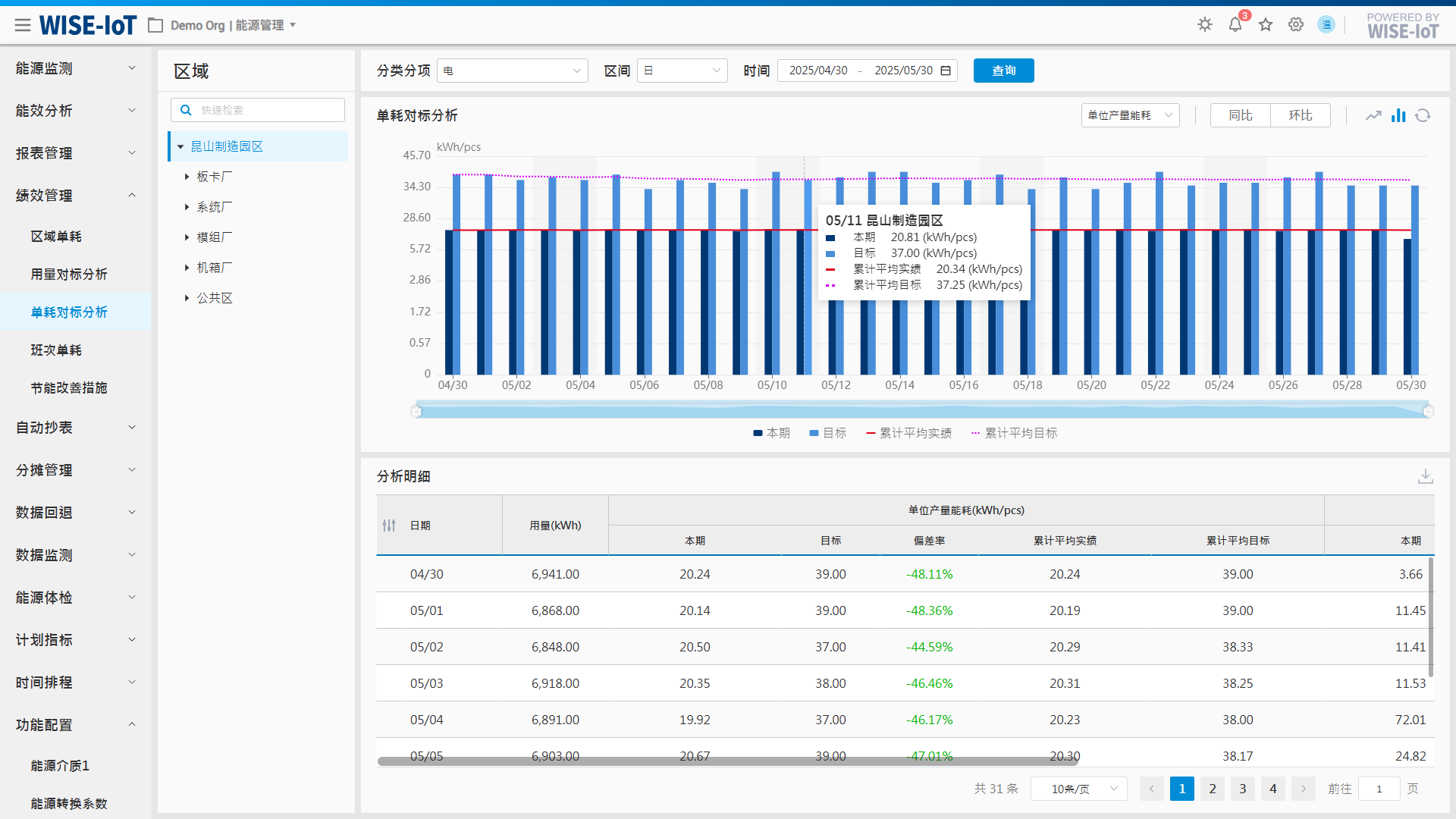Open the hamburger navigation menu
Screen dimensions: 1456x819
pos(23,25)
